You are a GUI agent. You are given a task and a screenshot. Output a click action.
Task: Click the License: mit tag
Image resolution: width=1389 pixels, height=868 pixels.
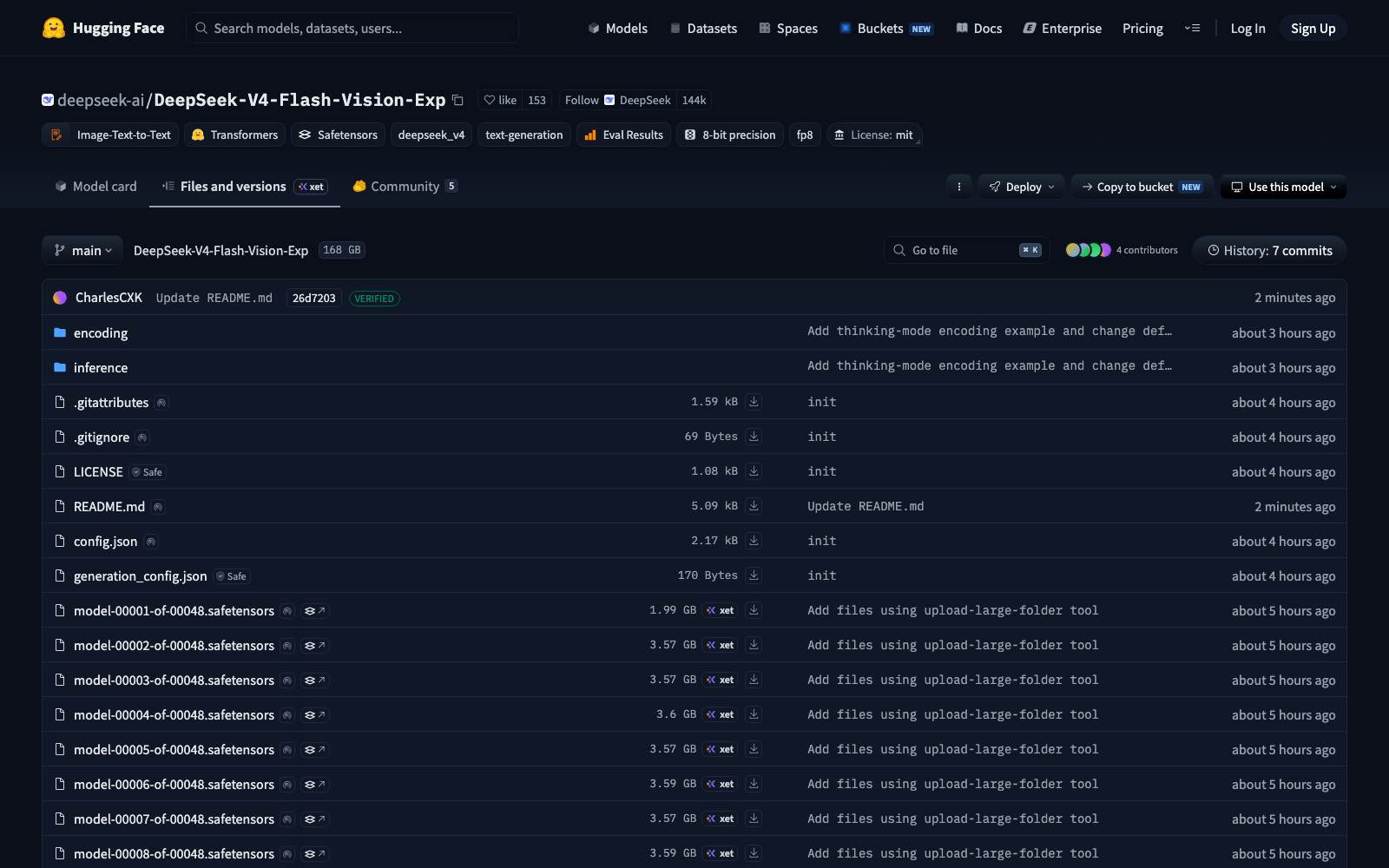click(873, 135)
